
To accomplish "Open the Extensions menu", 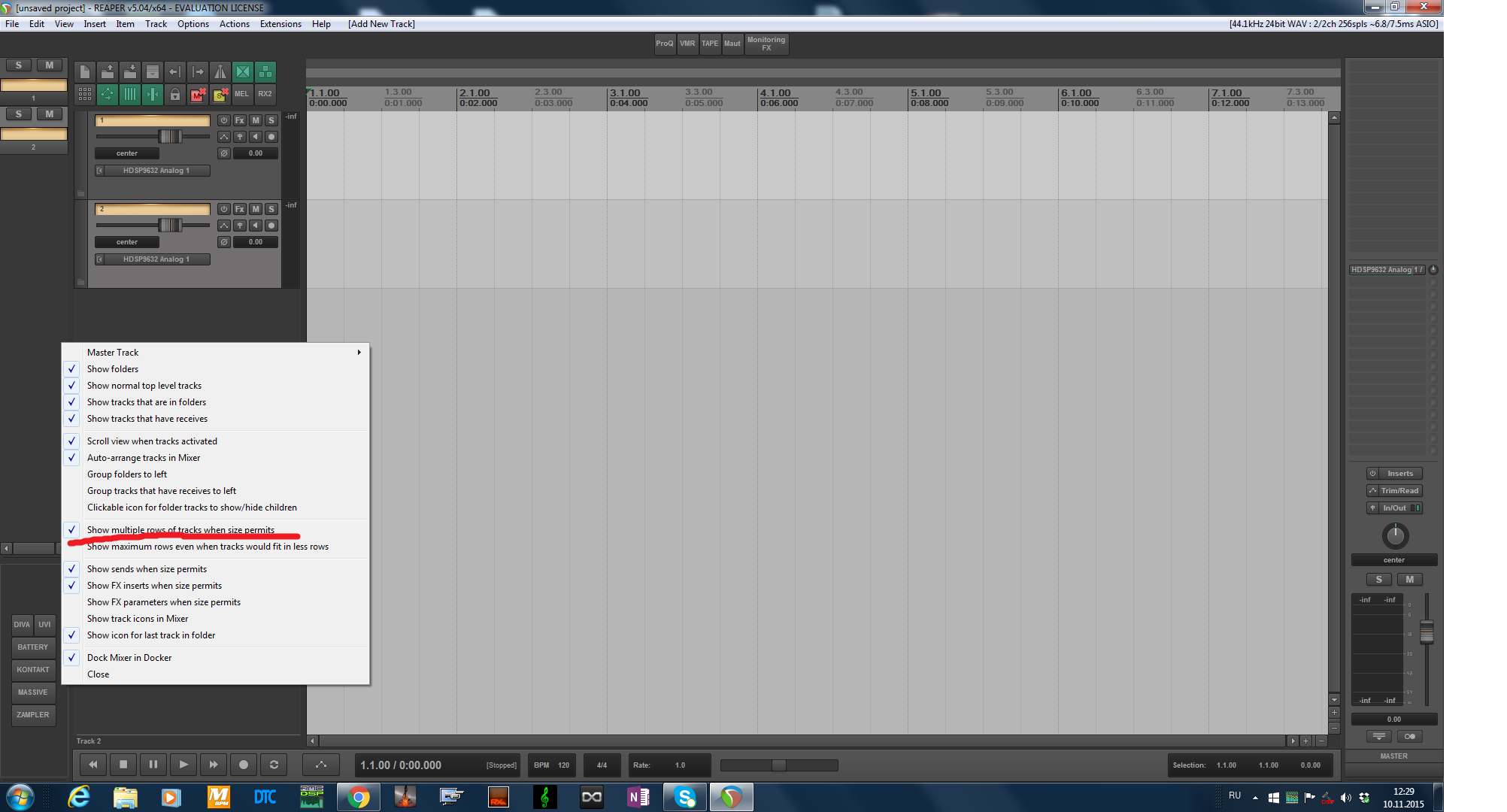I will 280,24.
